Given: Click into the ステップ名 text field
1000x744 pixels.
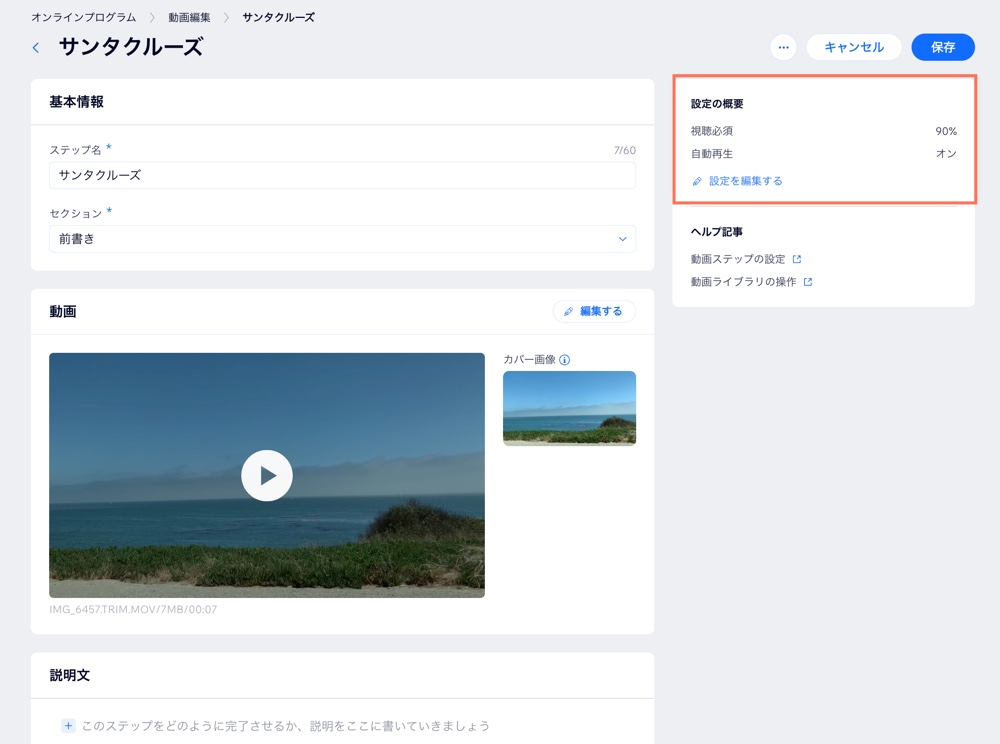Looking at the screenshot, I should [342, 175].
